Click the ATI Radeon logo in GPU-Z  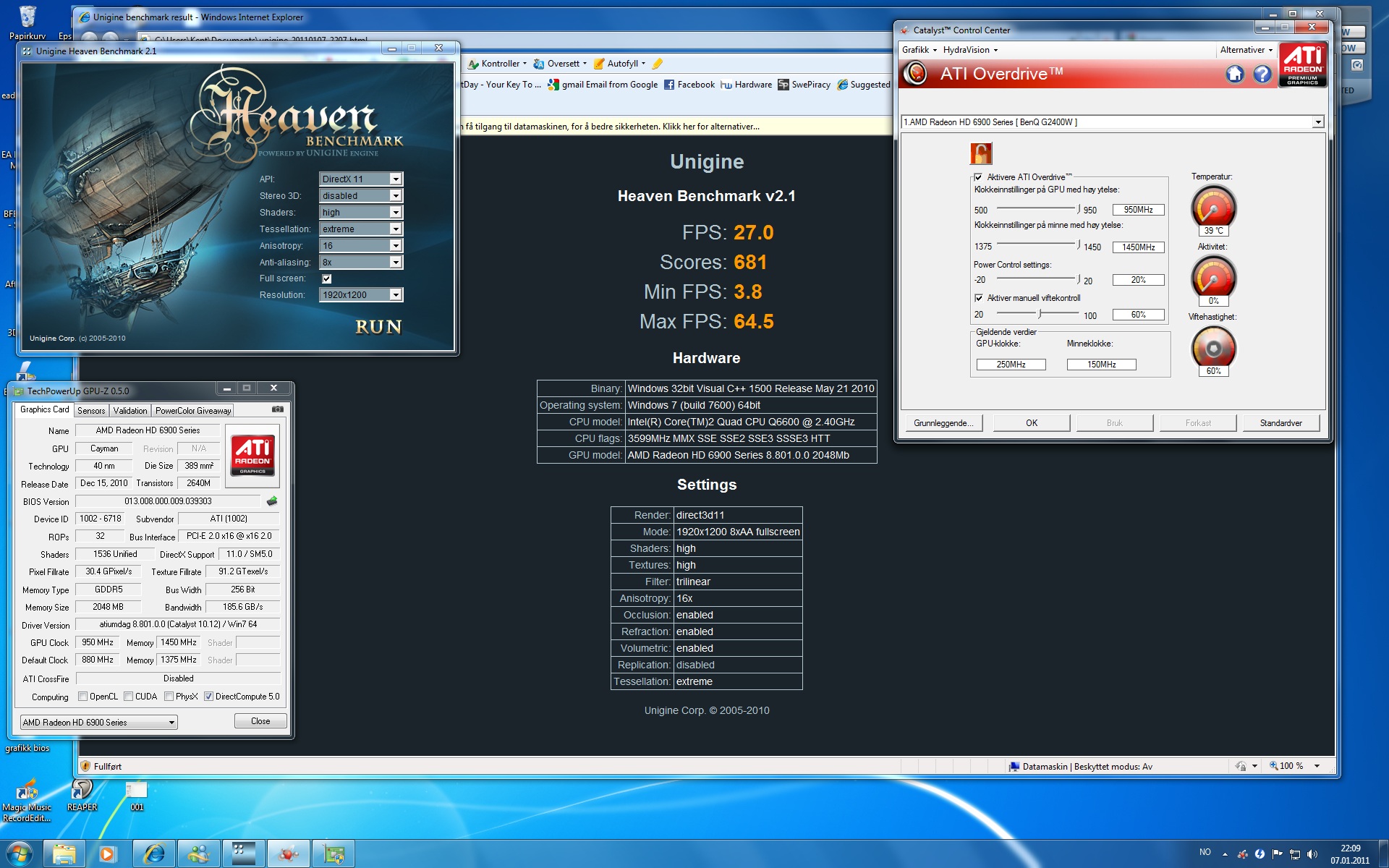pos(252,455)
